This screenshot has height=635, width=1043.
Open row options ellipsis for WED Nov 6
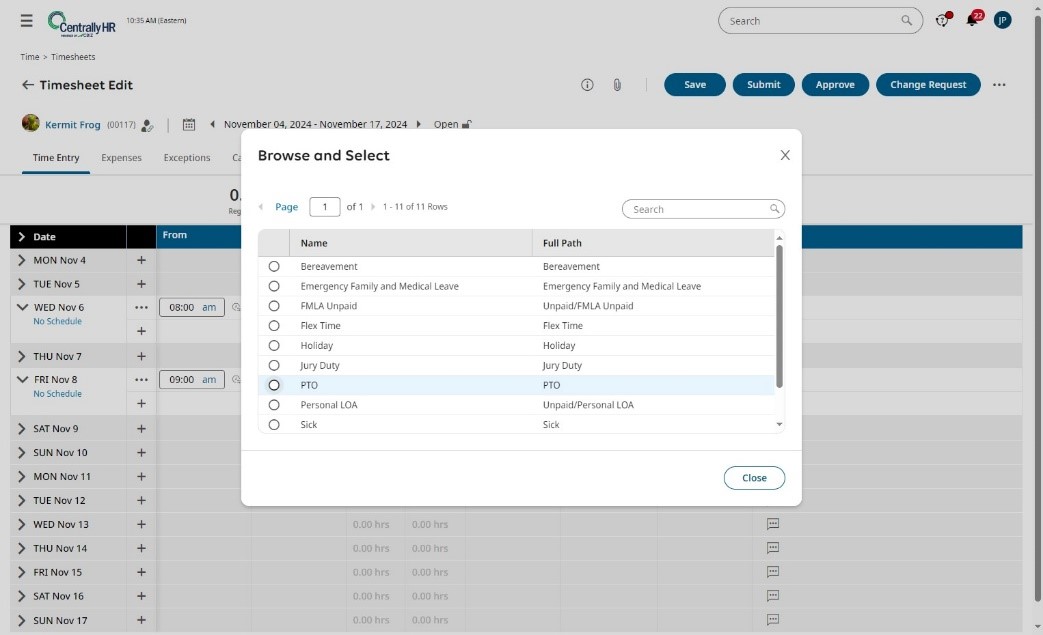[x=141, y=307]
